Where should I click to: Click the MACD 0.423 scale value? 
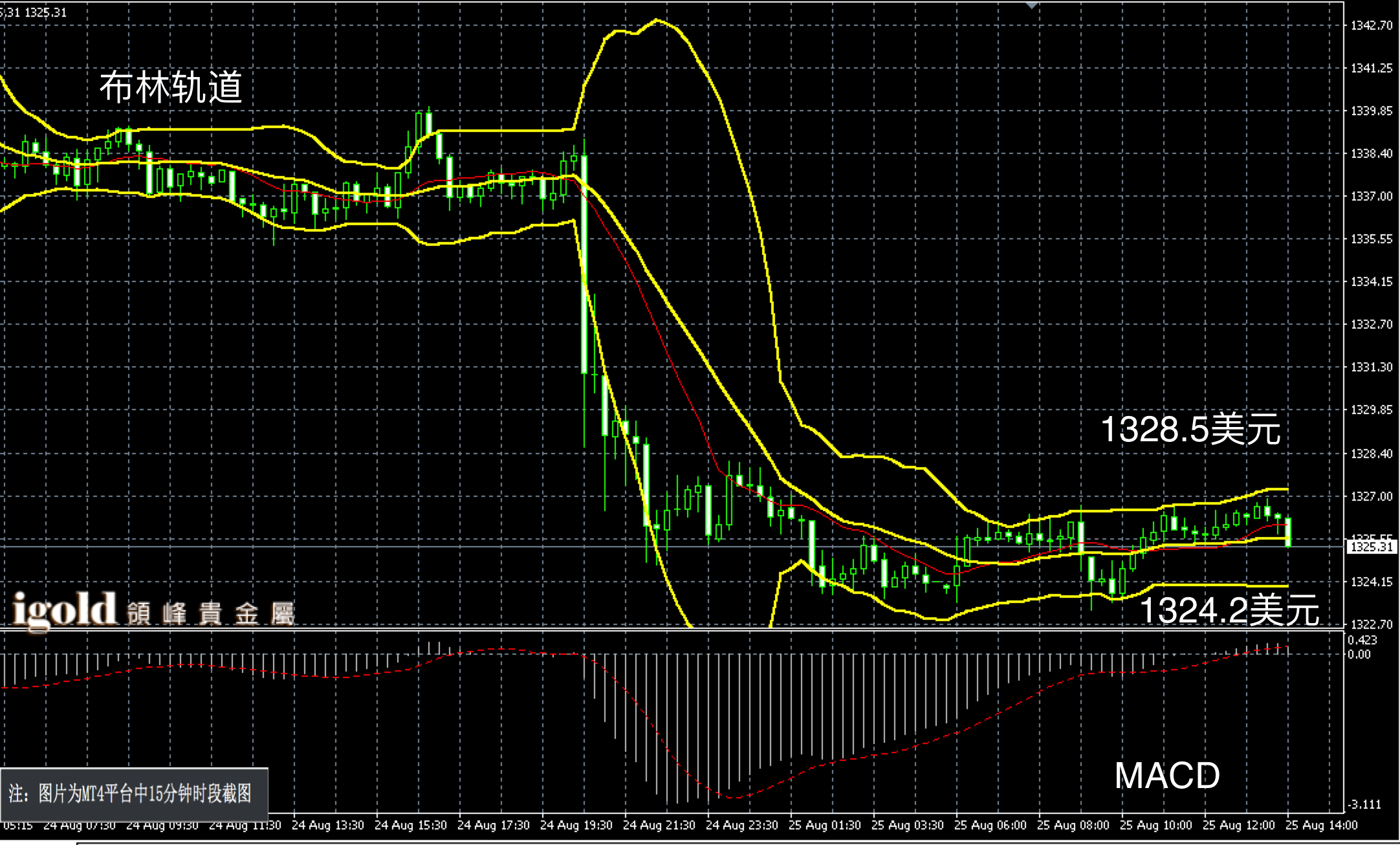1362,640
